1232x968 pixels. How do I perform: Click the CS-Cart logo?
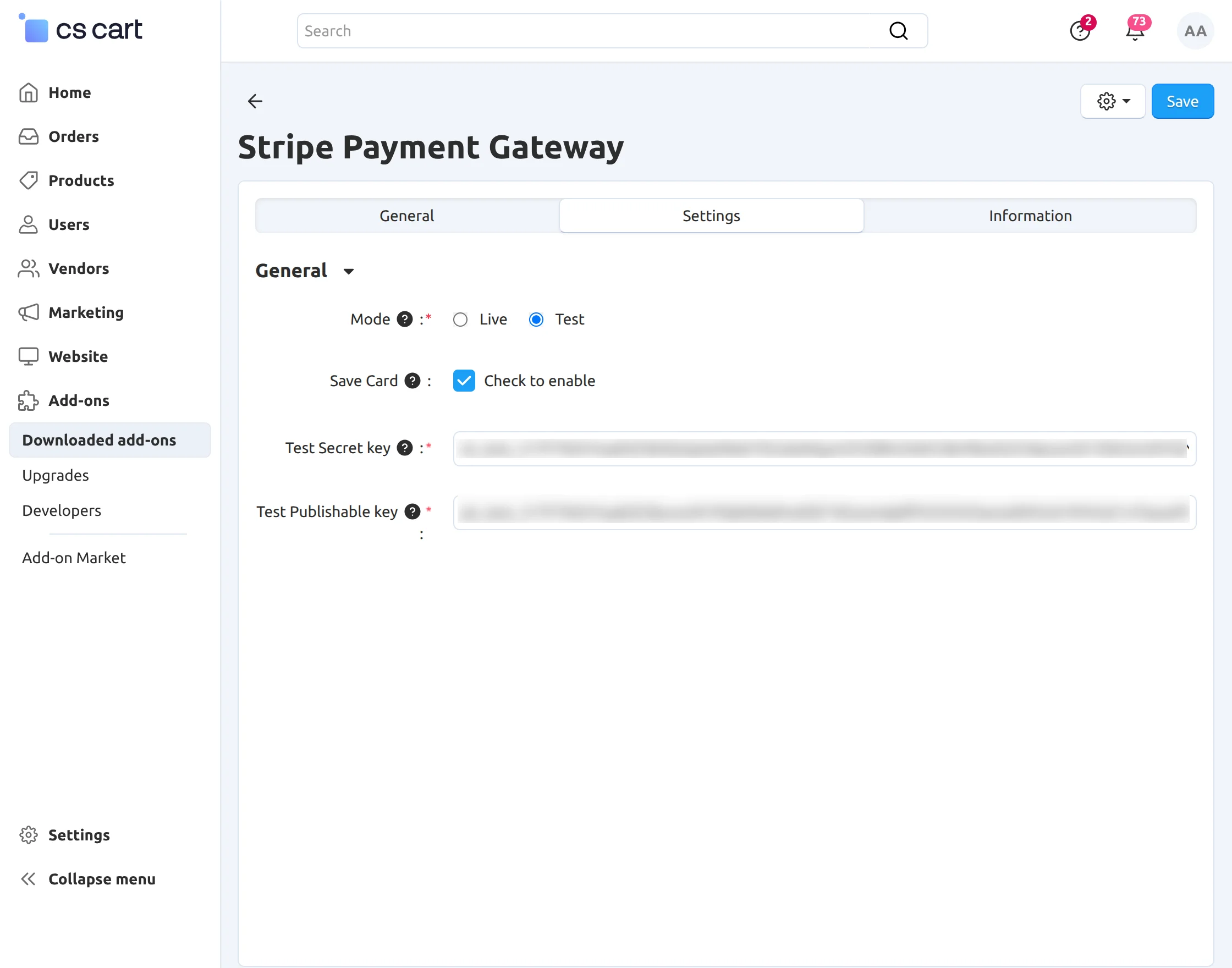(80, 29)
